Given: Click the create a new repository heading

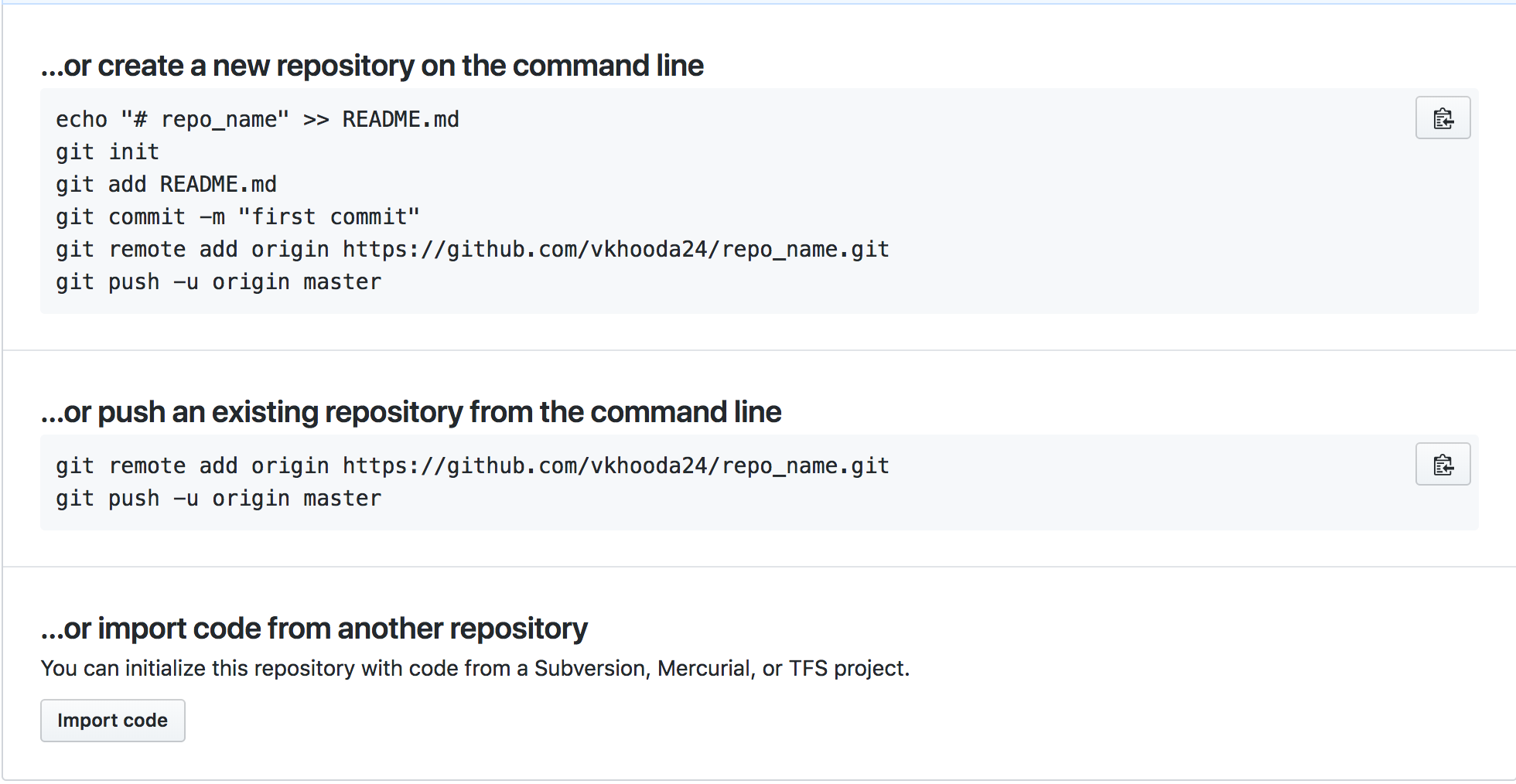Looking at the screenshot, I should click(x=372, y=66).
